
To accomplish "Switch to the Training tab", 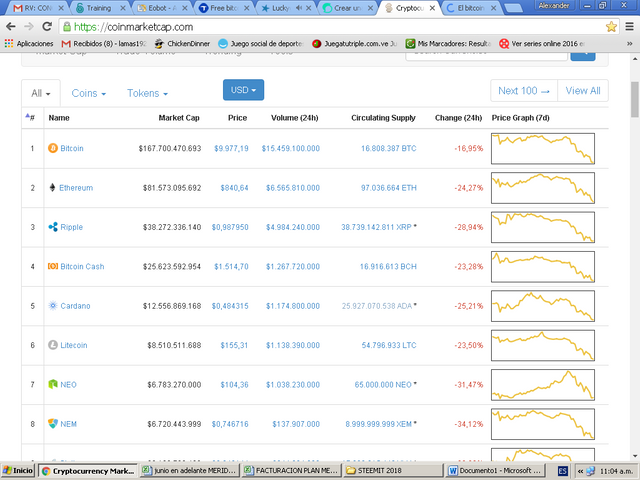I will tap(100, 8).
